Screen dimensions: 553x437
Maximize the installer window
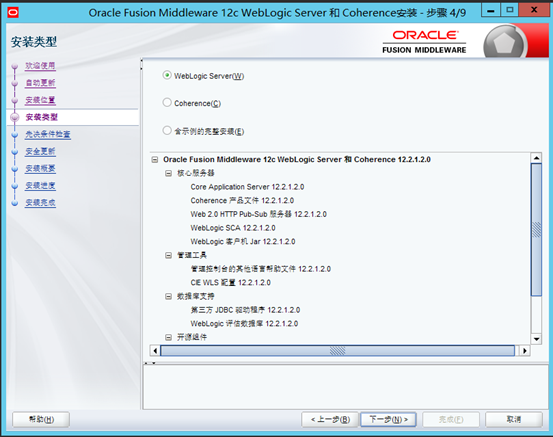tap(509, 10)
